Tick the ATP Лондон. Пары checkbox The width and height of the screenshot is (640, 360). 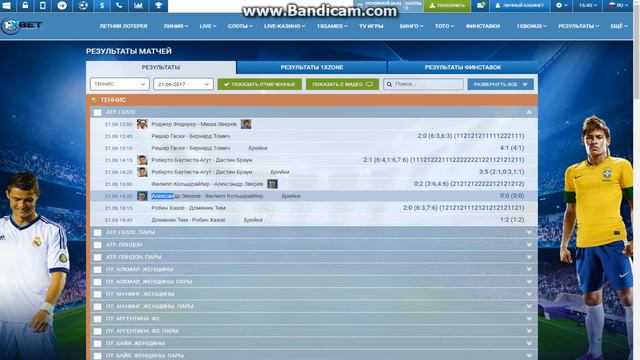(97, 257)
